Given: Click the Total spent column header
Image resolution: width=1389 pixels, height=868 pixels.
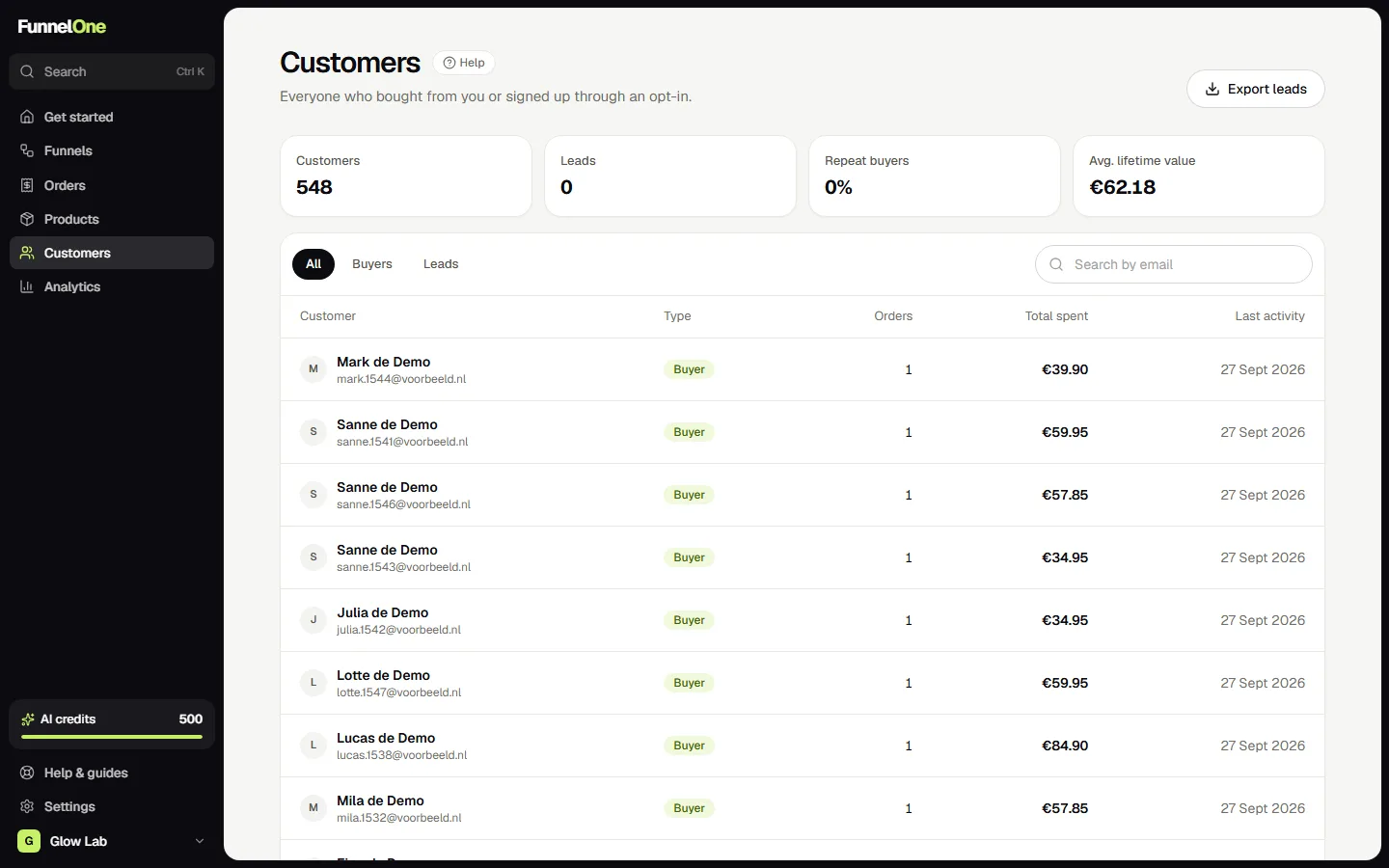Looking at the screenshot, I should (1056, 316).
